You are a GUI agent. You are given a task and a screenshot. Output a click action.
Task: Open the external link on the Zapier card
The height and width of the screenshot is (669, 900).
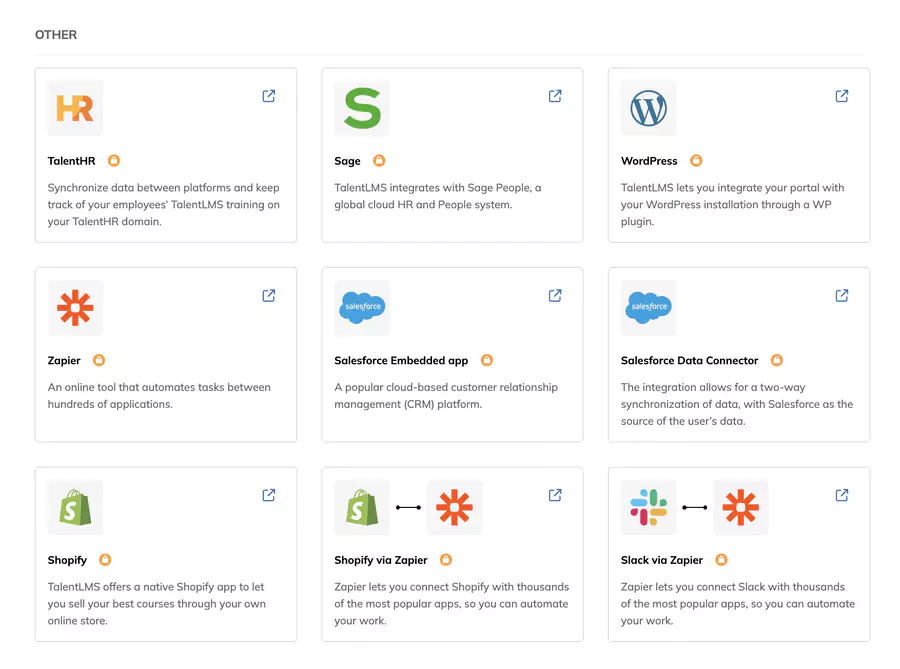click(x=268, y=295)
